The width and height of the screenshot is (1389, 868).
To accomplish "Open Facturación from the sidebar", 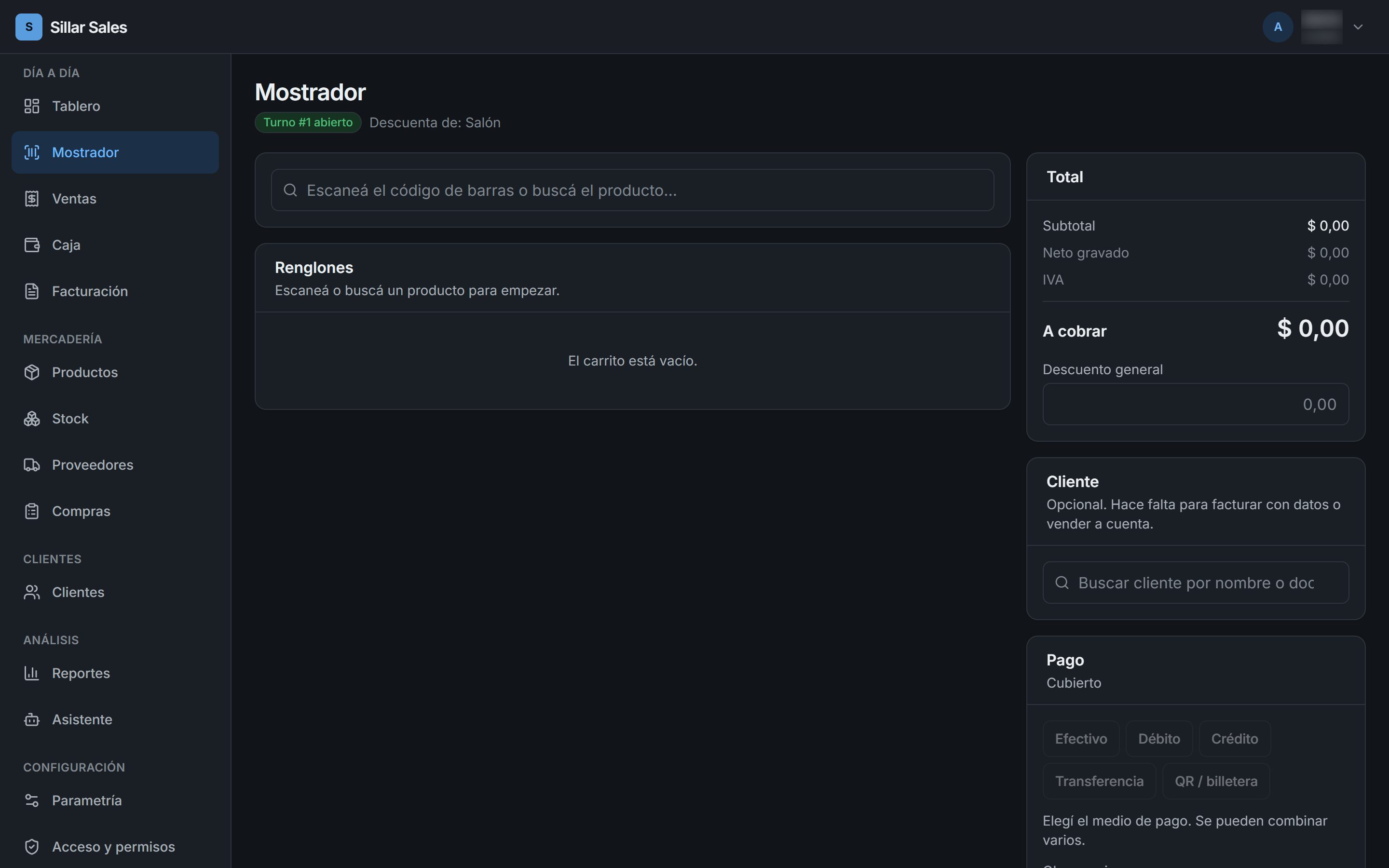I will (115, 291).
